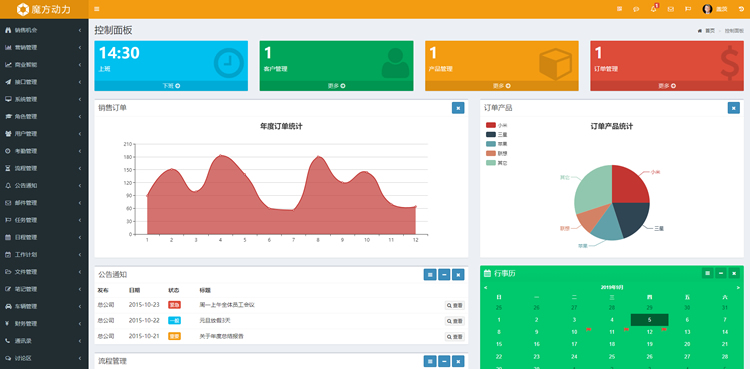Open the chat bubble icon in top bar

(x=636, y=9)
